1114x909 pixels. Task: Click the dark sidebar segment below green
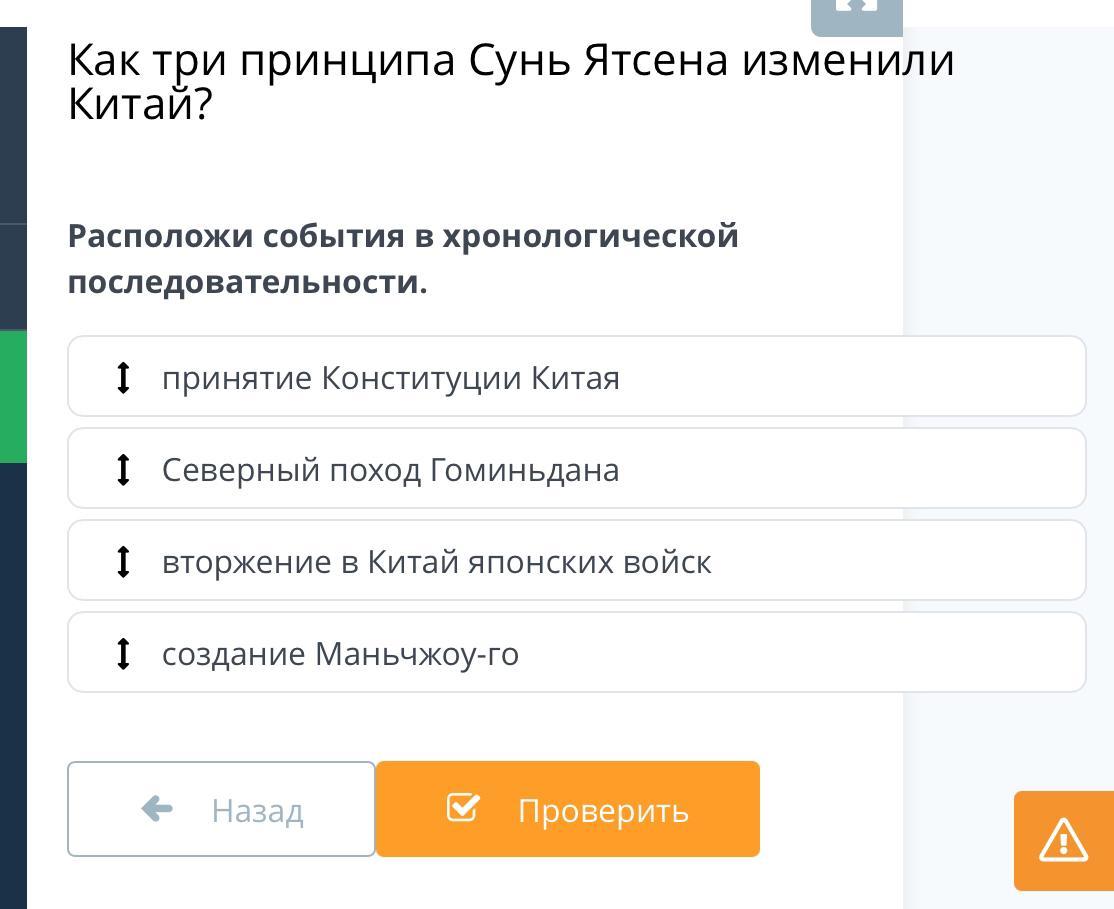coord(13,685)
